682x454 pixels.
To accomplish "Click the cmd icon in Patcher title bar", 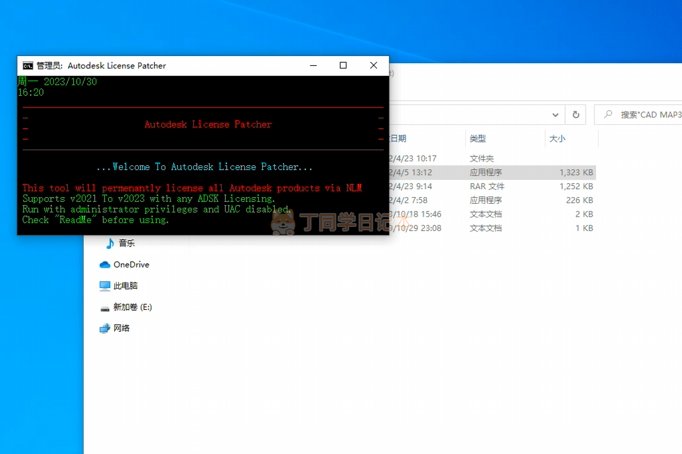I will point(28,66).
